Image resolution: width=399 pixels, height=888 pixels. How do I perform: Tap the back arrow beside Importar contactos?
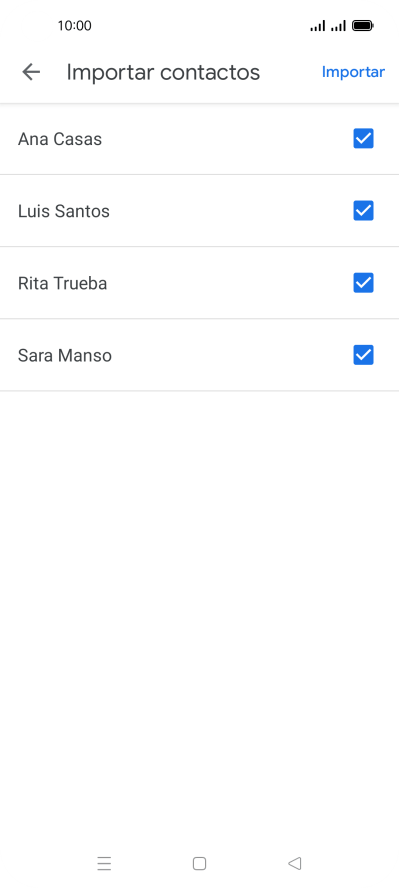pyautogui.click(x=31, y=72)
